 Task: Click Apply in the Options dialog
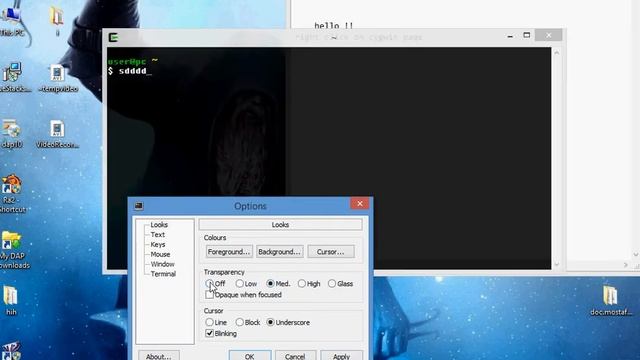click(341, 356)
